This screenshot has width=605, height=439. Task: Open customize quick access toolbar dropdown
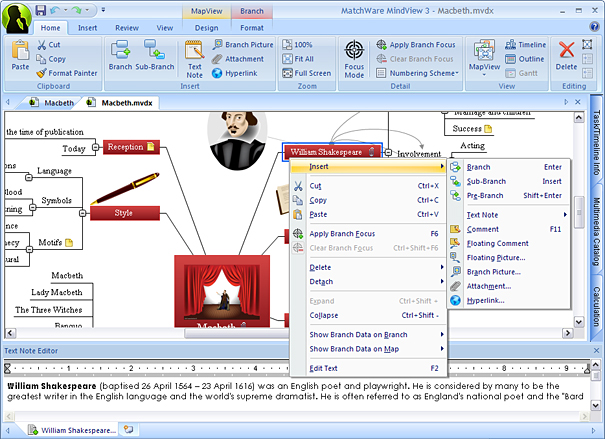tap(103, 10)
